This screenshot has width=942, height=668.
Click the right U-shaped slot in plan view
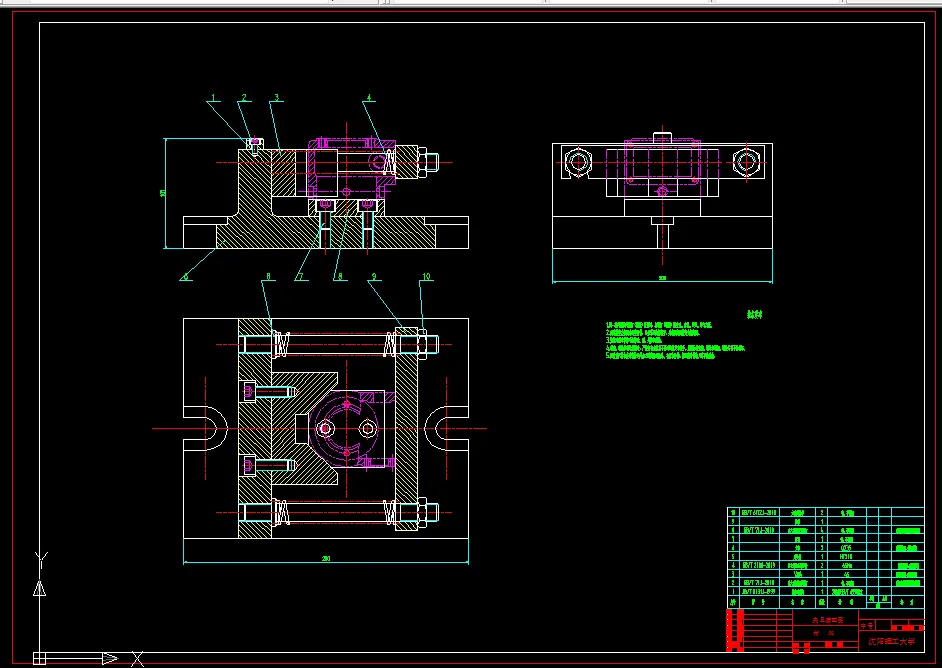point(446,428)
